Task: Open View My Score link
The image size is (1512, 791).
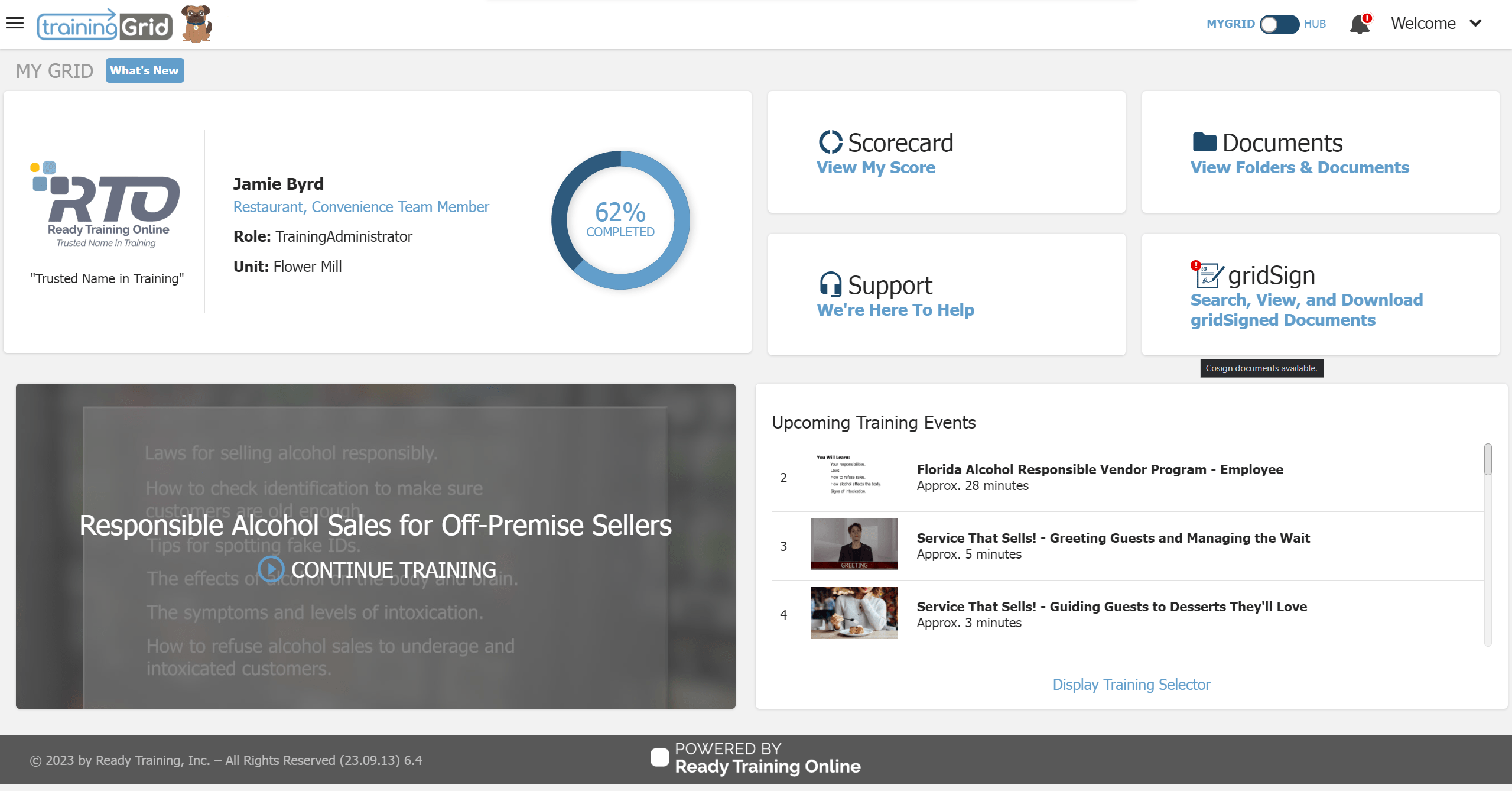Action: (876, 168)
